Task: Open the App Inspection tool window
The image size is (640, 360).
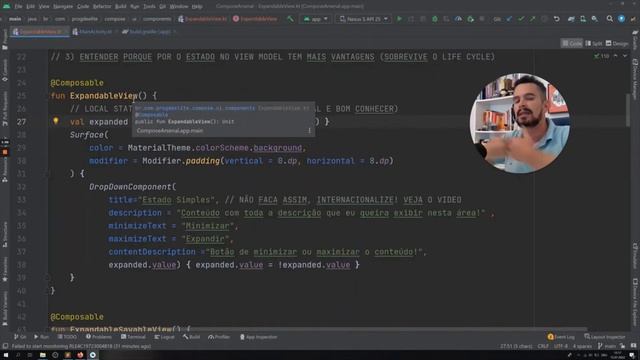Action: point(259,337)
